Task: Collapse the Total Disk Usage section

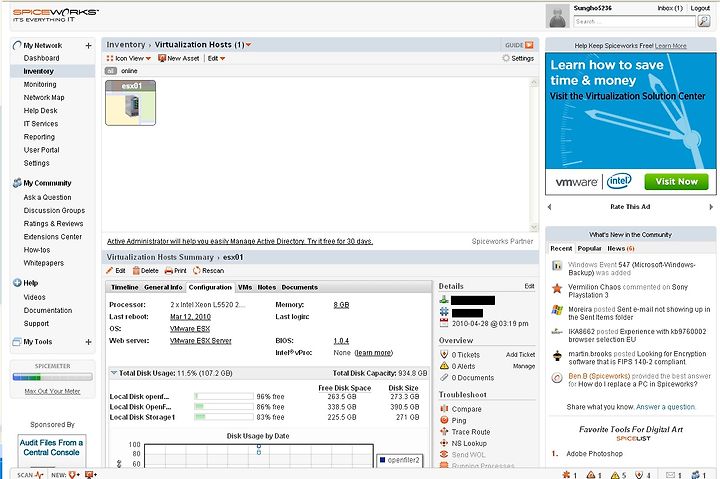Action: pyautogui.click(x=114, y=373)
